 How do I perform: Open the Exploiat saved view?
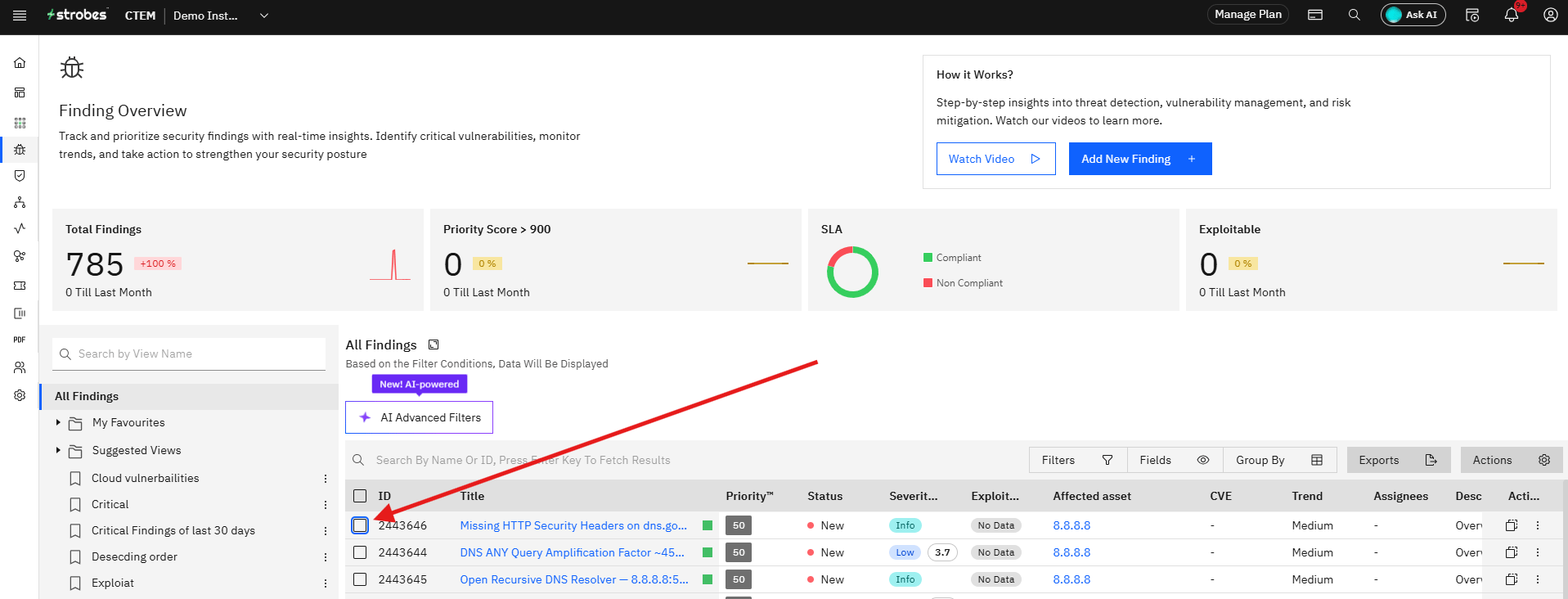click(113, 583)
